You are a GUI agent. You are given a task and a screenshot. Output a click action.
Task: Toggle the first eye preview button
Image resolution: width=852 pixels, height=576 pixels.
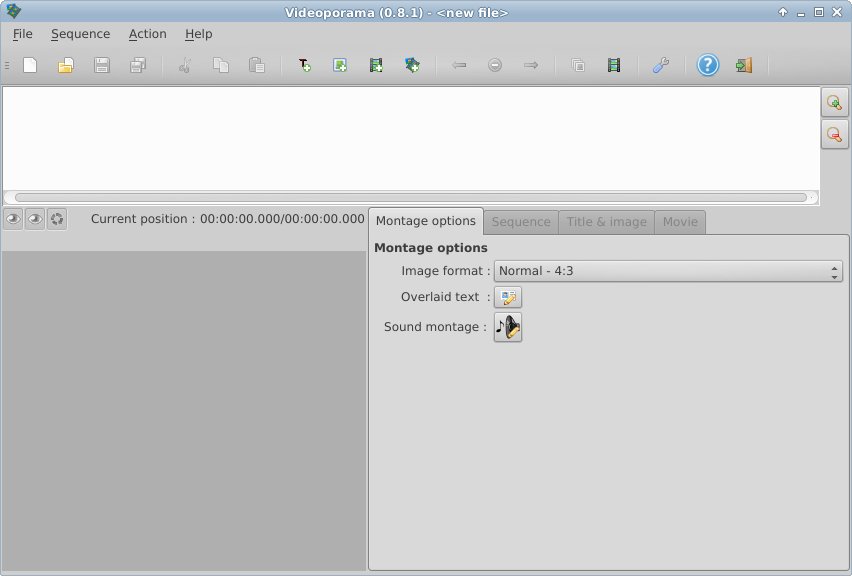14,219
